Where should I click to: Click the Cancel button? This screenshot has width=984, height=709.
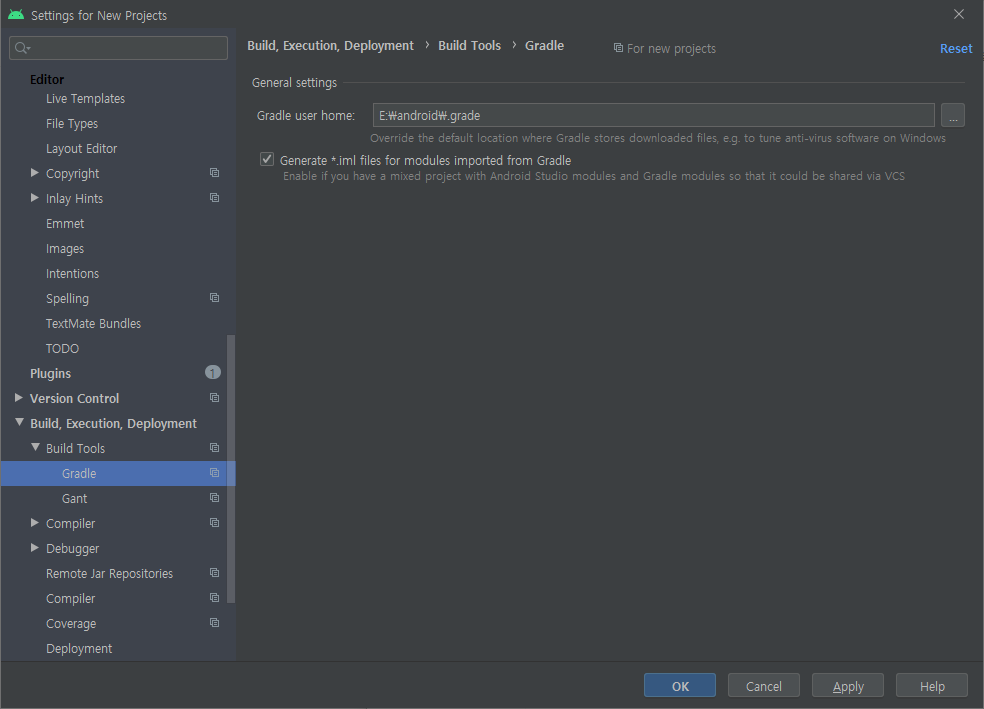point(764,686)
